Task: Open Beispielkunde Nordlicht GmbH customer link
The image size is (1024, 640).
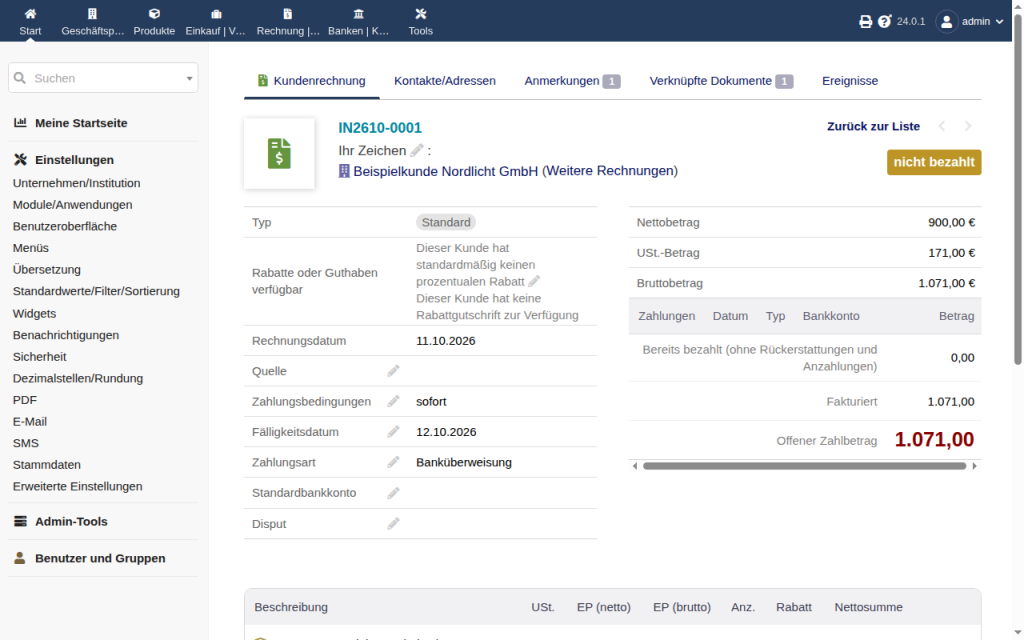Action: click(x=445, y=171)
